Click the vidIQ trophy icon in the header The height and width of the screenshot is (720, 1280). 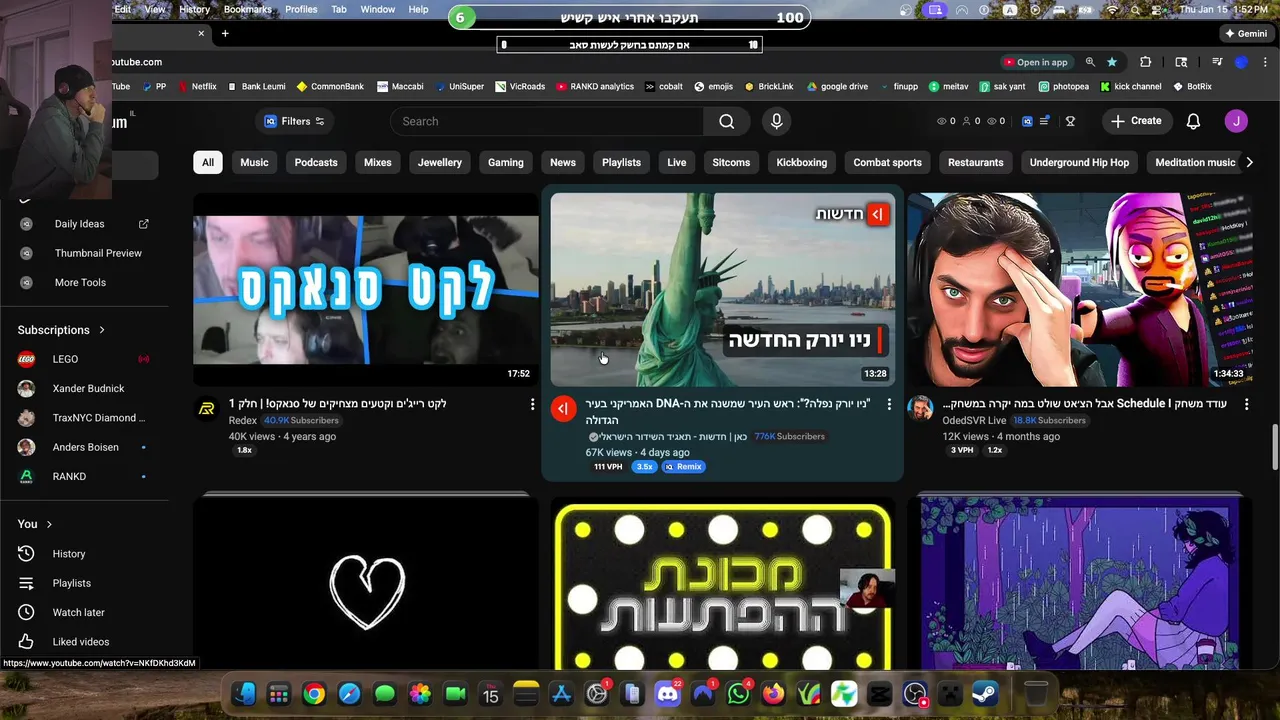pos(1070,121)
